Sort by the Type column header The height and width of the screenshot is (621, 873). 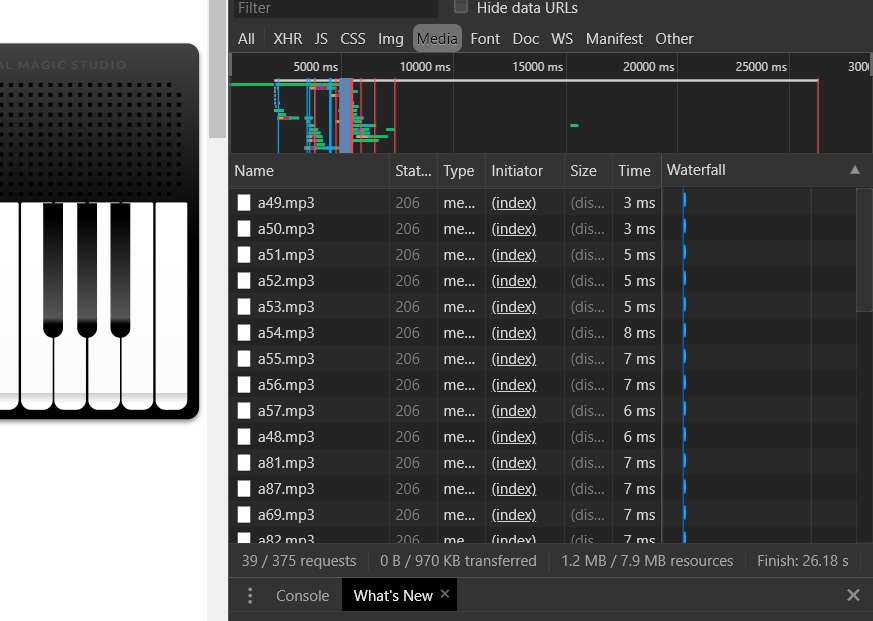[x=461, y=170]
